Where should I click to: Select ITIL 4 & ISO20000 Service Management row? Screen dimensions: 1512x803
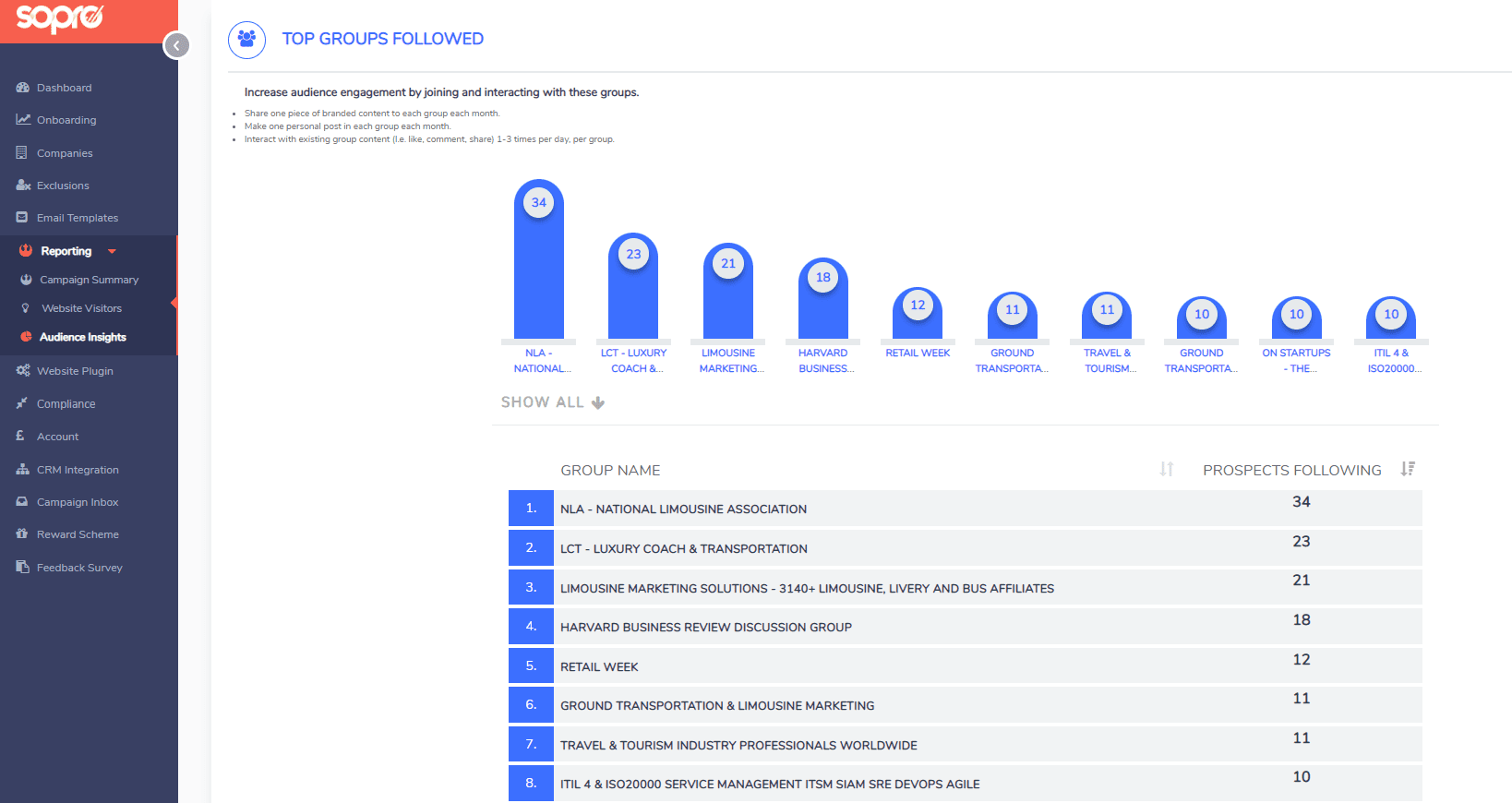coord(965,784)
